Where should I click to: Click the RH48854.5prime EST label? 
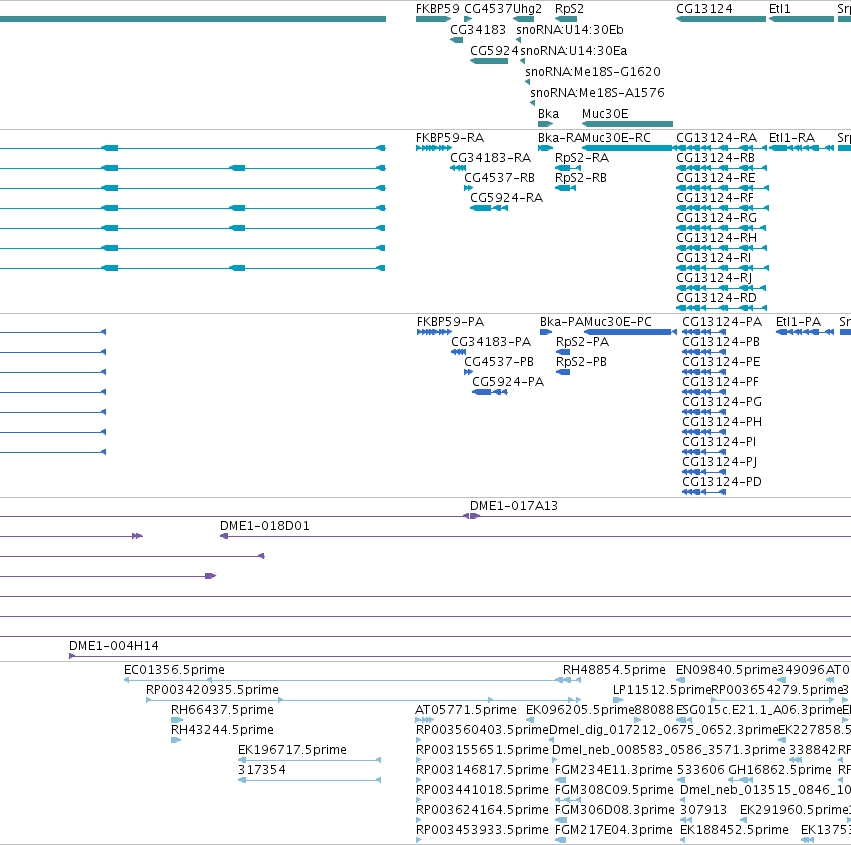(x=614, y=670)
